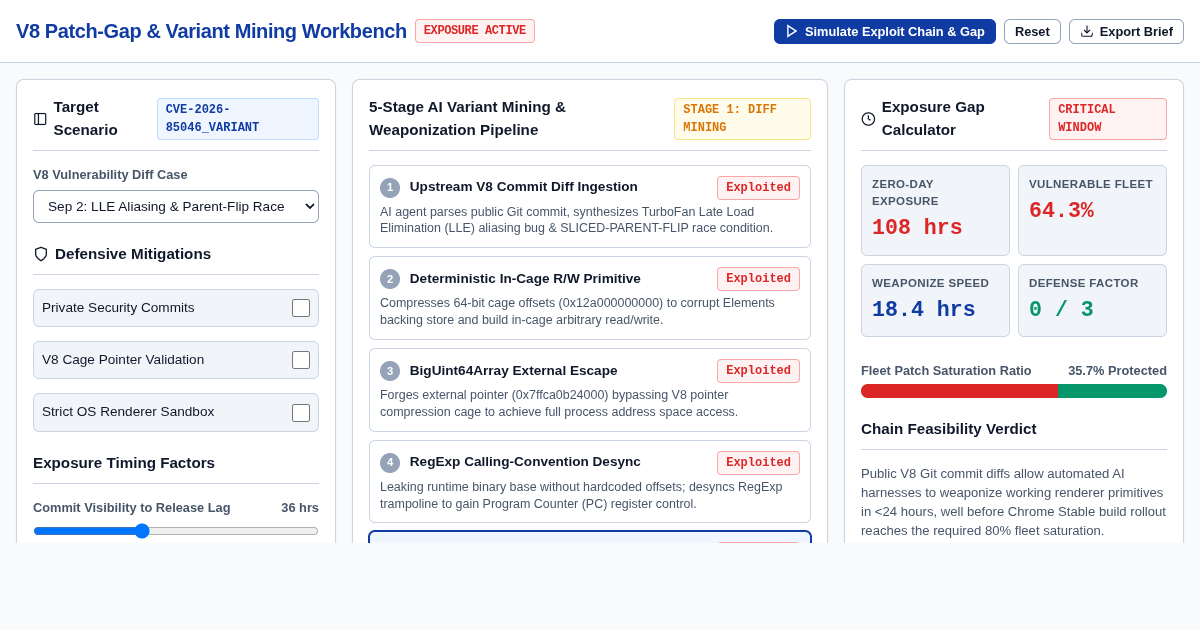Click the Fleet Patch Saturation Ratio label
Screen dimensions: 1200x630
946,371
